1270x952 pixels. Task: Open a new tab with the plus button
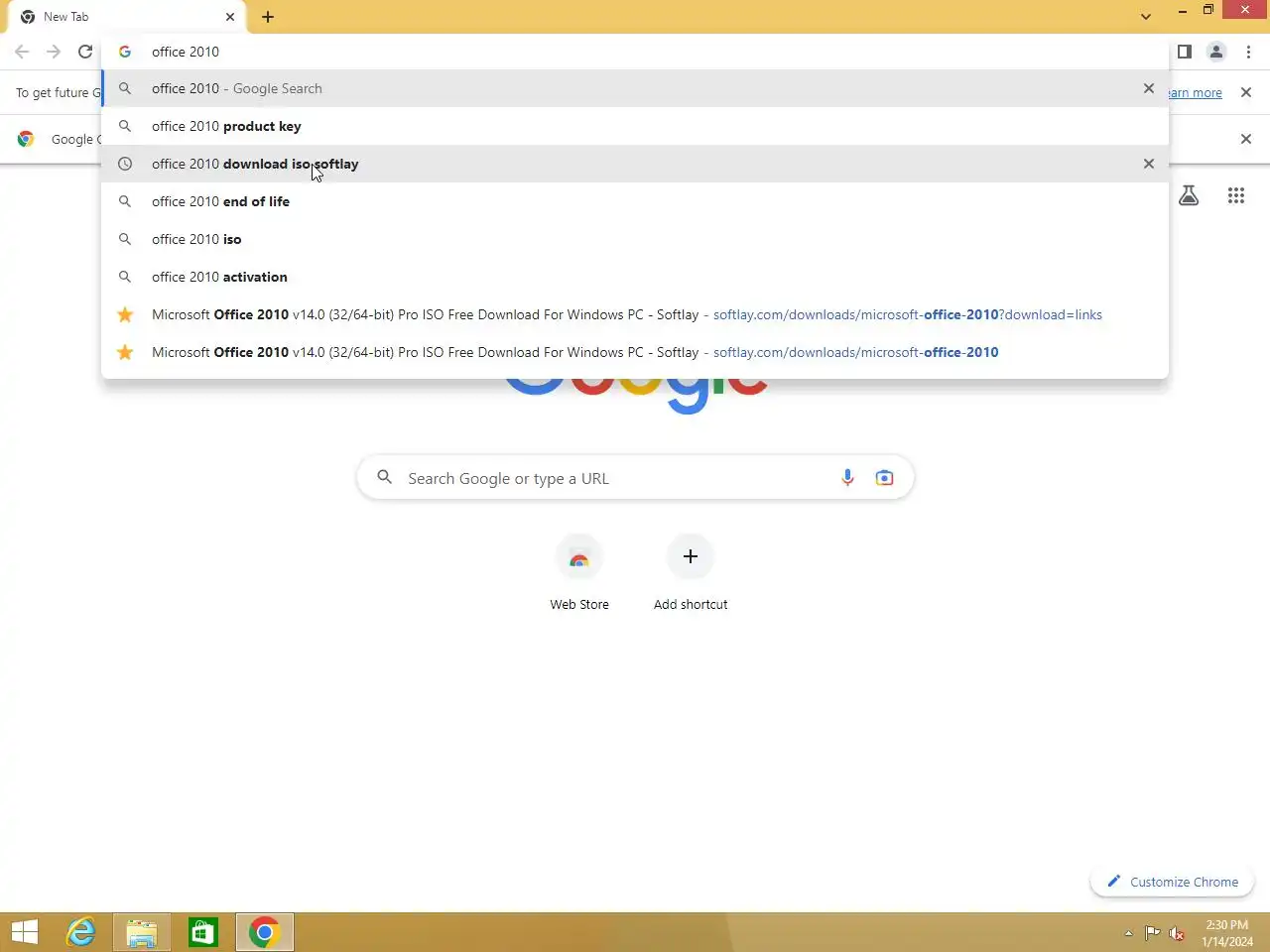pyautogui.click(x=268, y=17)
